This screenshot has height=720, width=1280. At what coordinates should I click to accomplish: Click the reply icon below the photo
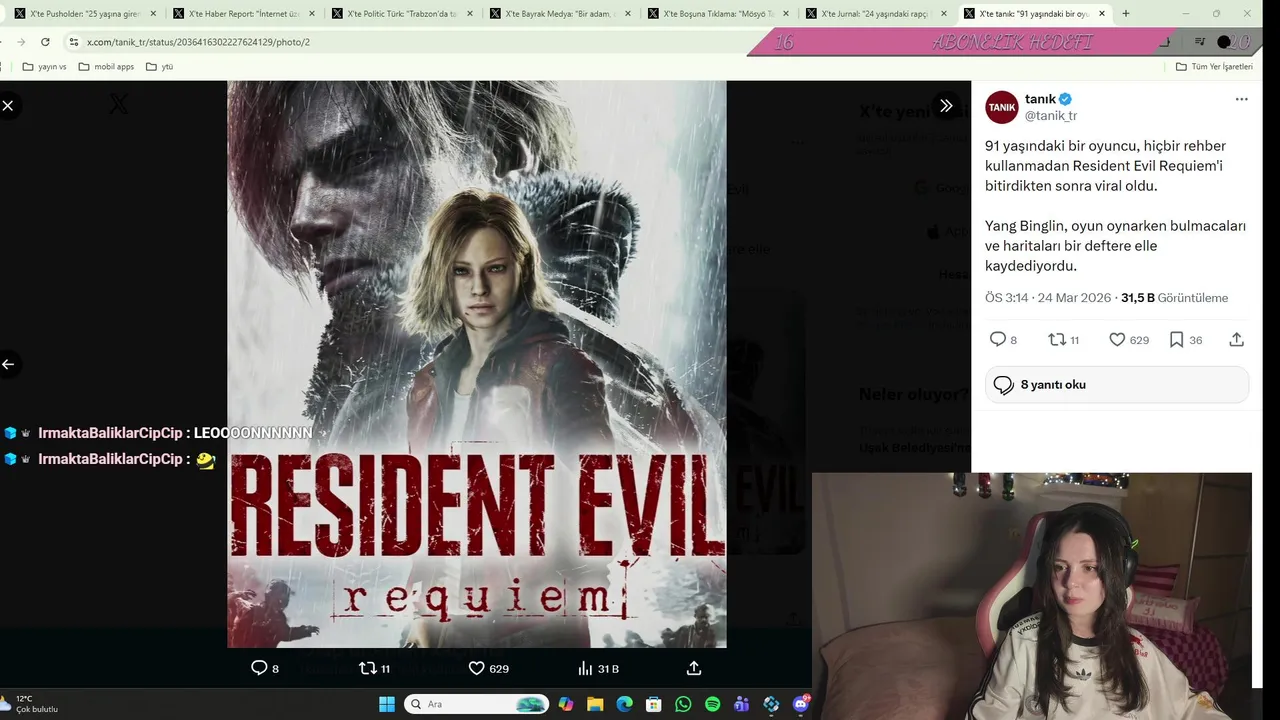click(x=258, y=668)
